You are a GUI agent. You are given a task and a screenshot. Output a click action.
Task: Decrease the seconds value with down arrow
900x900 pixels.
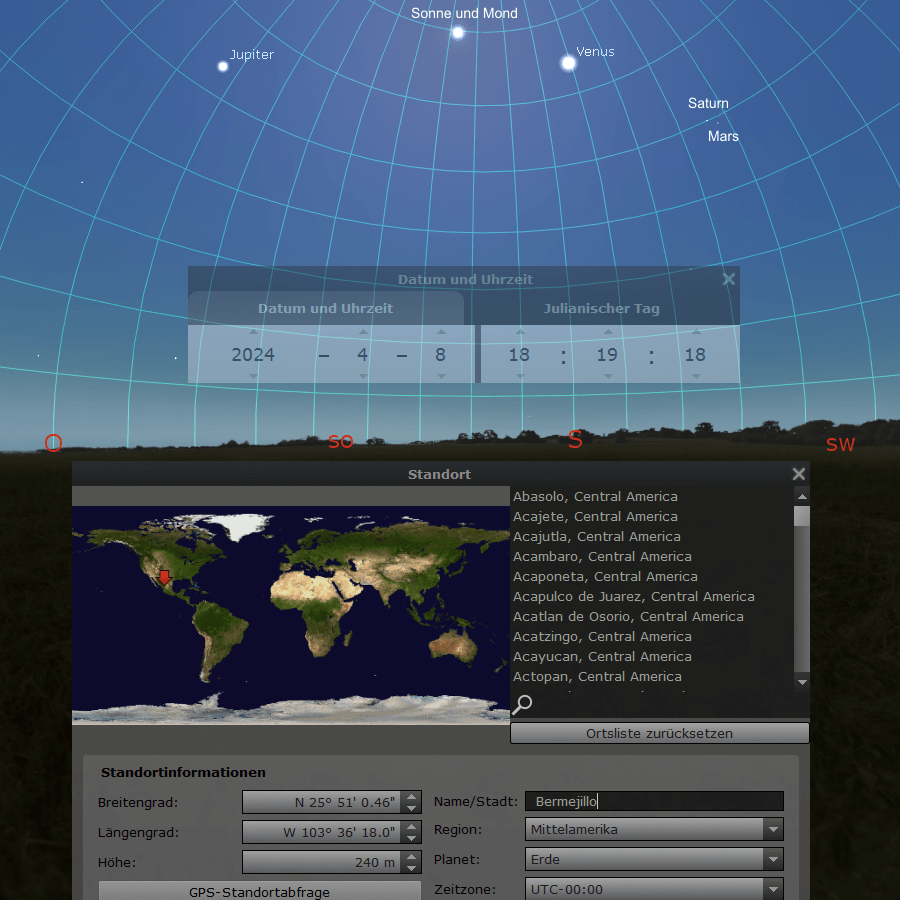[695, 376]
